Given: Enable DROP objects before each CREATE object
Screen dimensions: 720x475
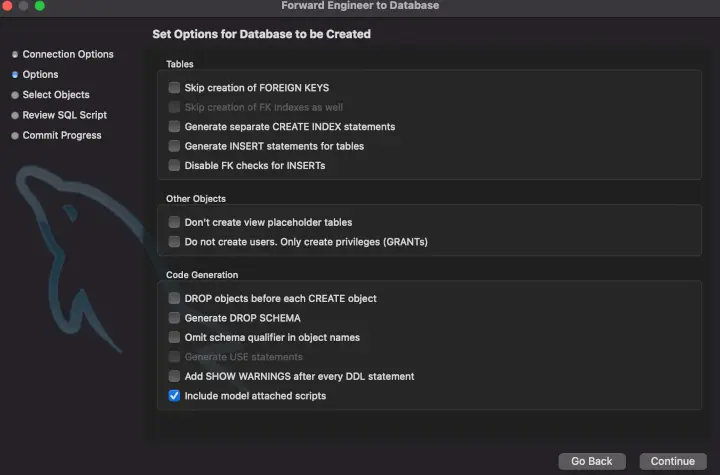Looking at the screenshot, I should coord(175,298).
